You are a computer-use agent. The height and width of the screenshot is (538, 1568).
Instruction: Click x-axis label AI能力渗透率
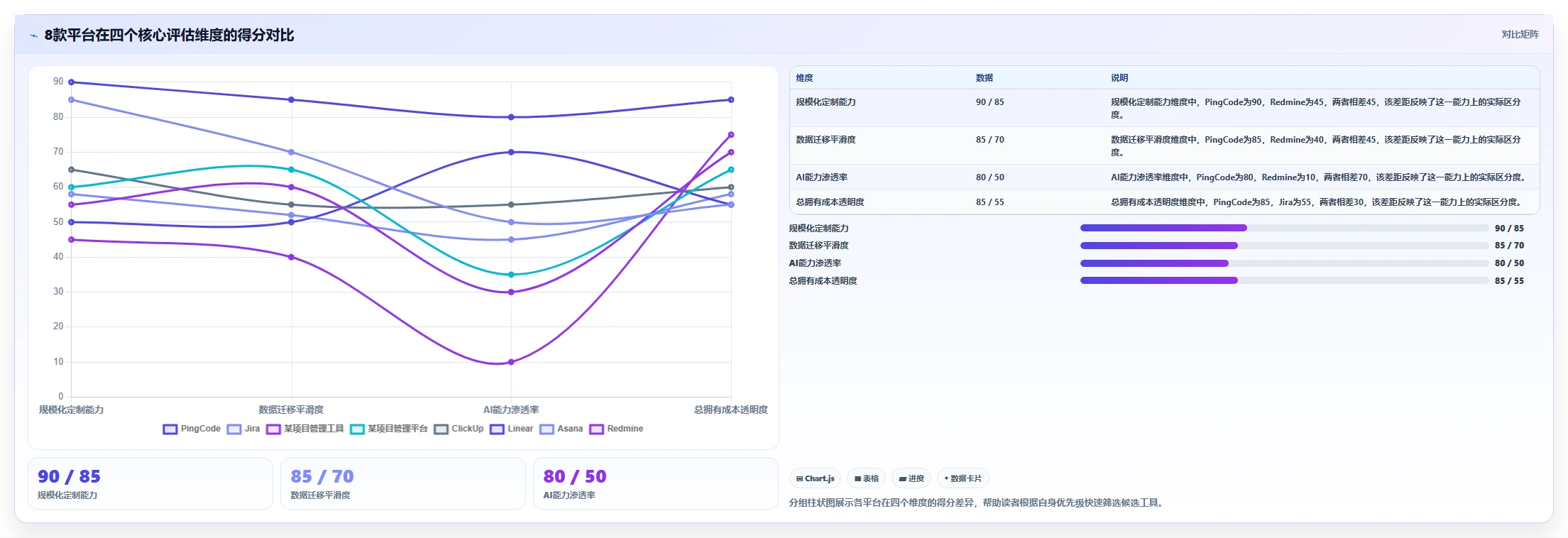pos(511,410)
